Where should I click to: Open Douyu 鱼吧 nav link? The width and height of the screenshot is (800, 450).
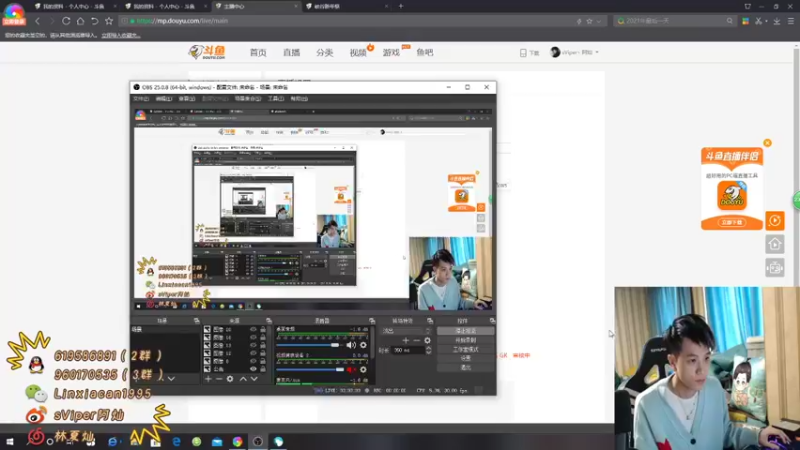pyautogui.click(x=424, y=53)
